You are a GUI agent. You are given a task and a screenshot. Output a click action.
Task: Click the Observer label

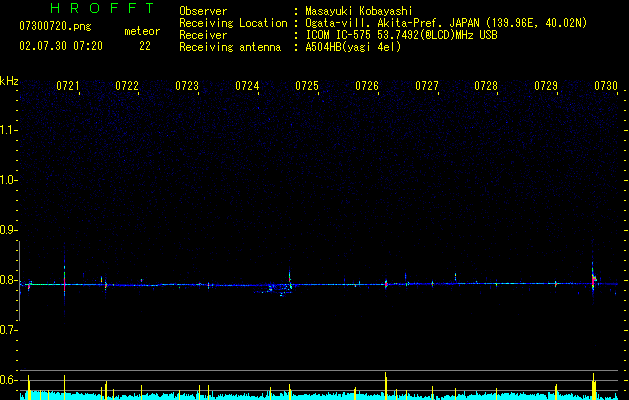(203, 11)
